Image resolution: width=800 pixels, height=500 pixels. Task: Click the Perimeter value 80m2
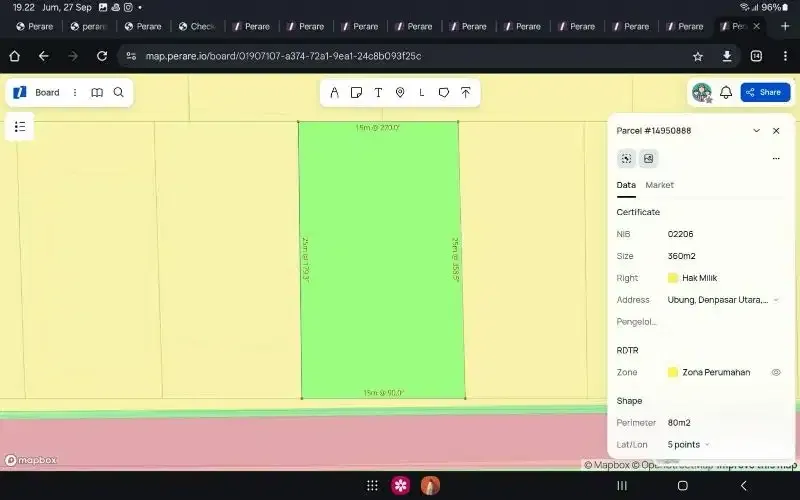[679, 423]
